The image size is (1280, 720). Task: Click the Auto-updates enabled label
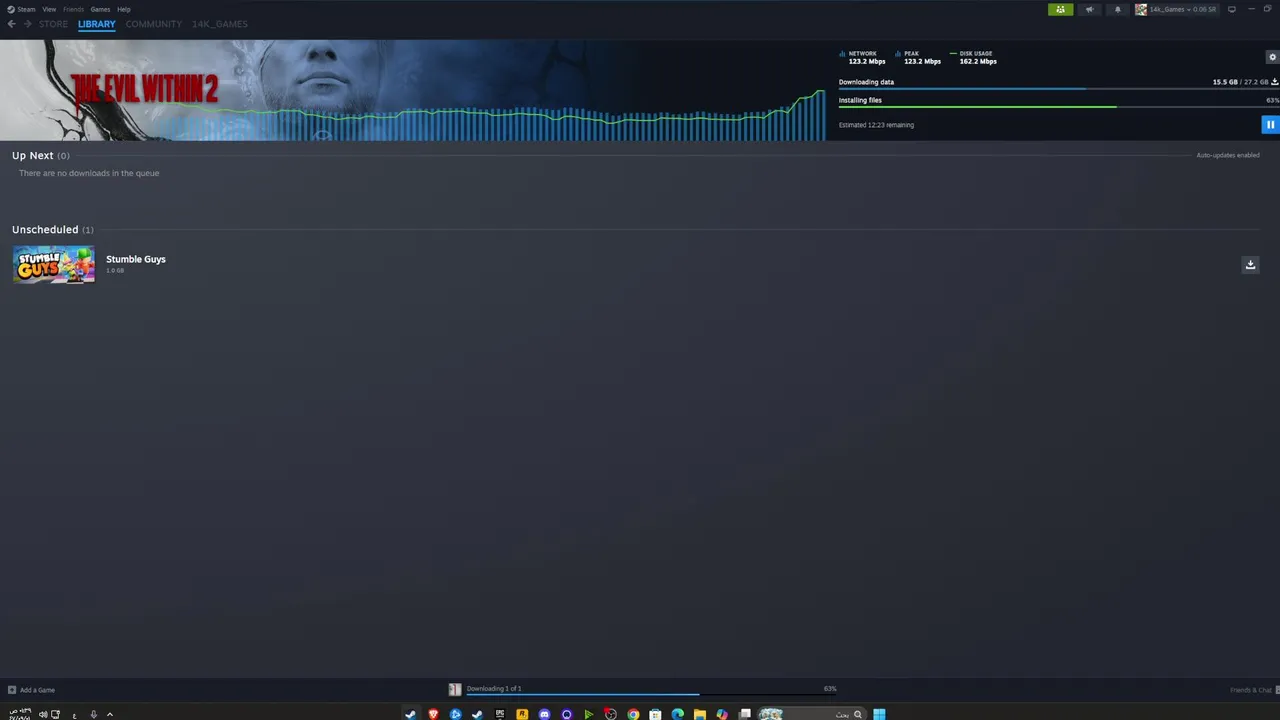(1228, 155)
